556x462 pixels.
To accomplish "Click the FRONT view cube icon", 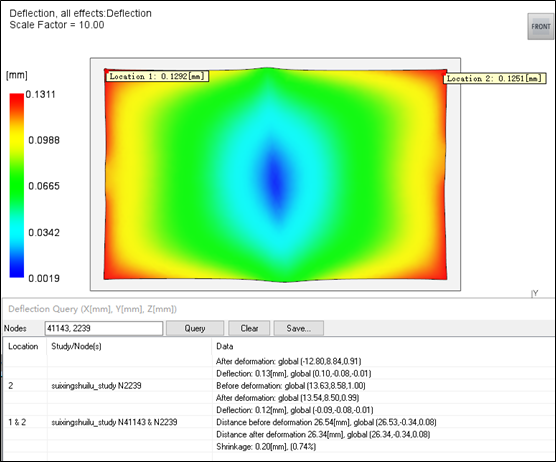I will point(540,27).
